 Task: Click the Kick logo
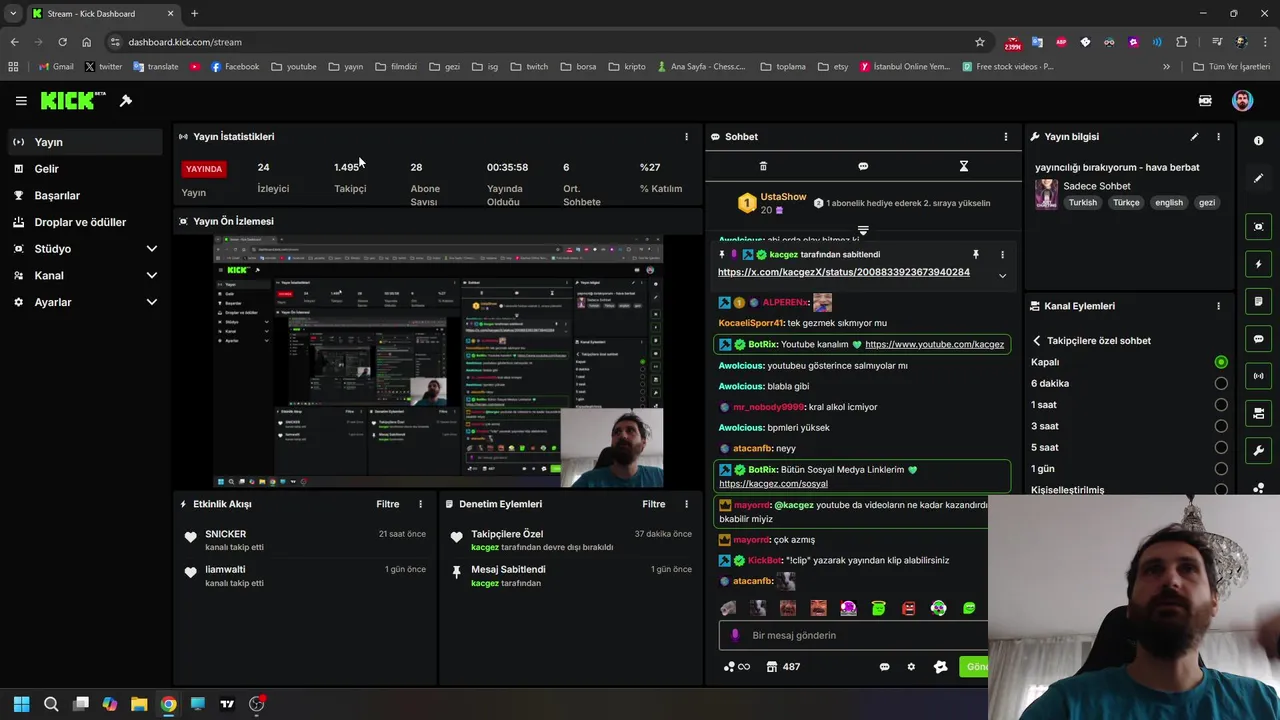coord(73,100)
